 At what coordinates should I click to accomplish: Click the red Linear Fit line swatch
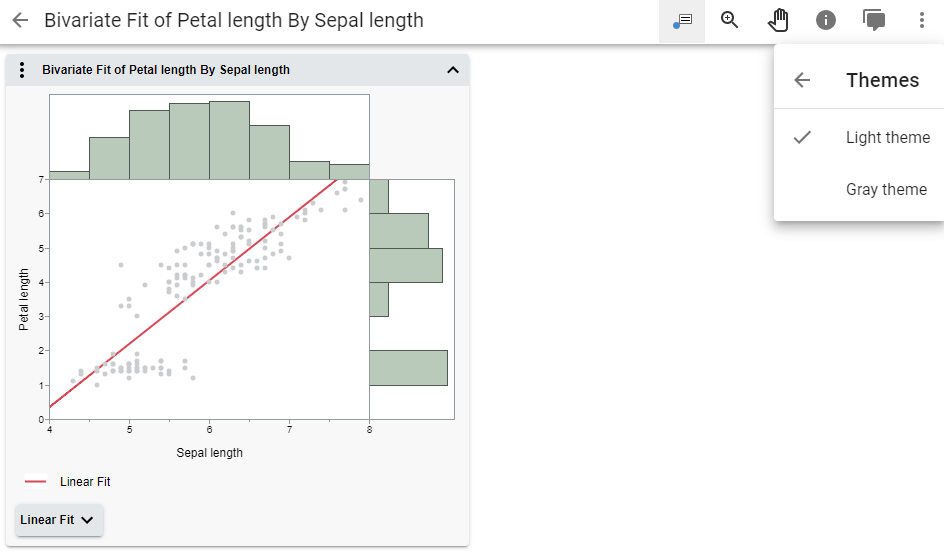(x=36, y=482)
